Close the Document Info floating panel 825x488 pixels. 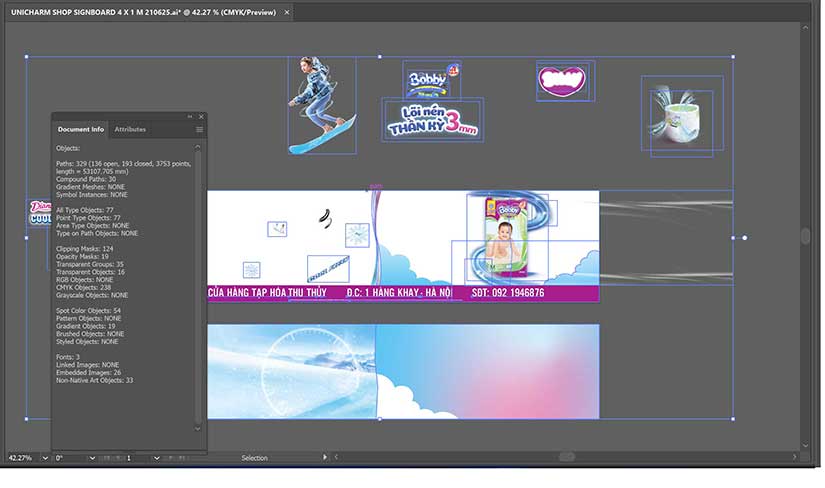pos(201,116)
